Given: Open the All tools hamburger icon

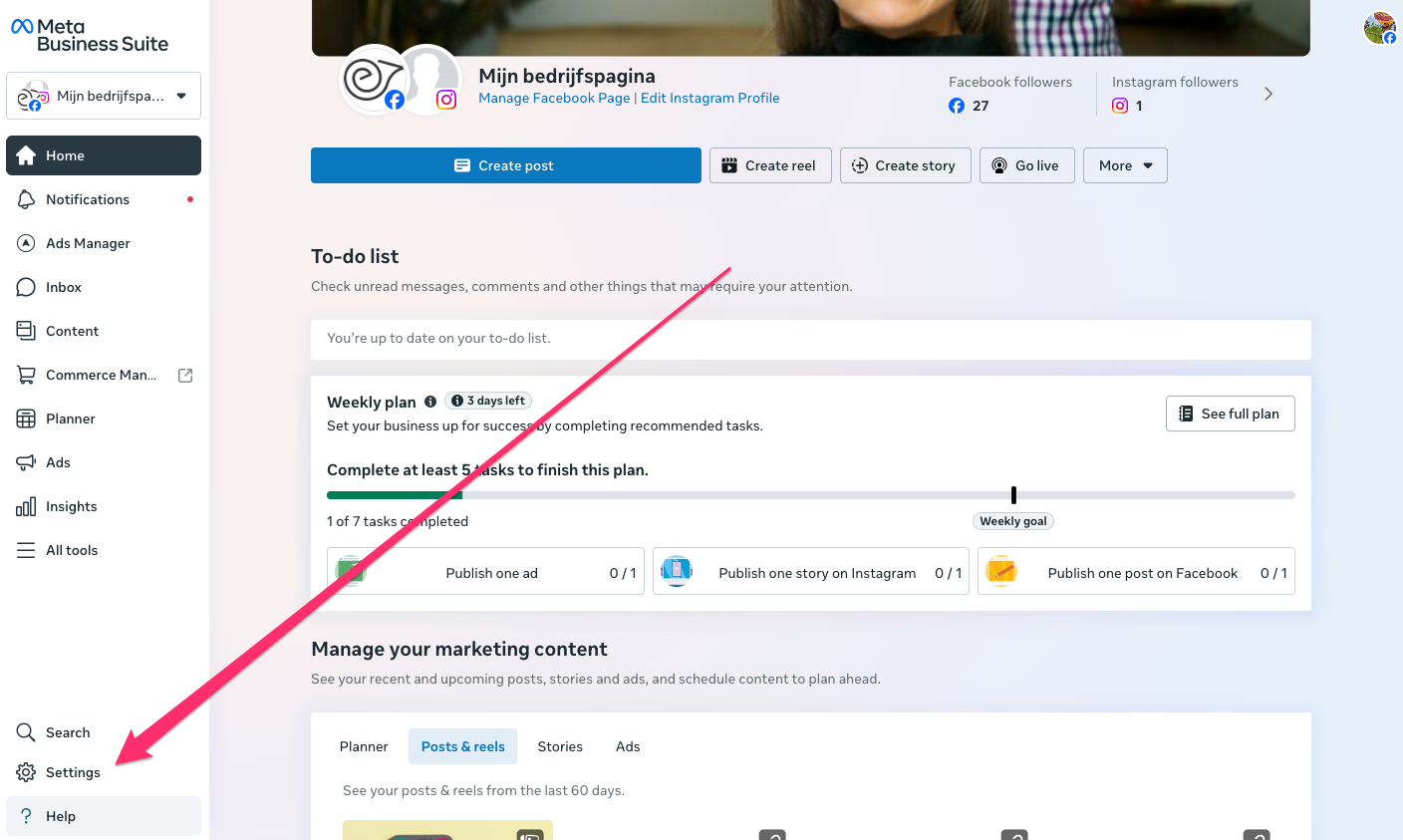Looking at the screenshot, I should (x=26, y=550).
